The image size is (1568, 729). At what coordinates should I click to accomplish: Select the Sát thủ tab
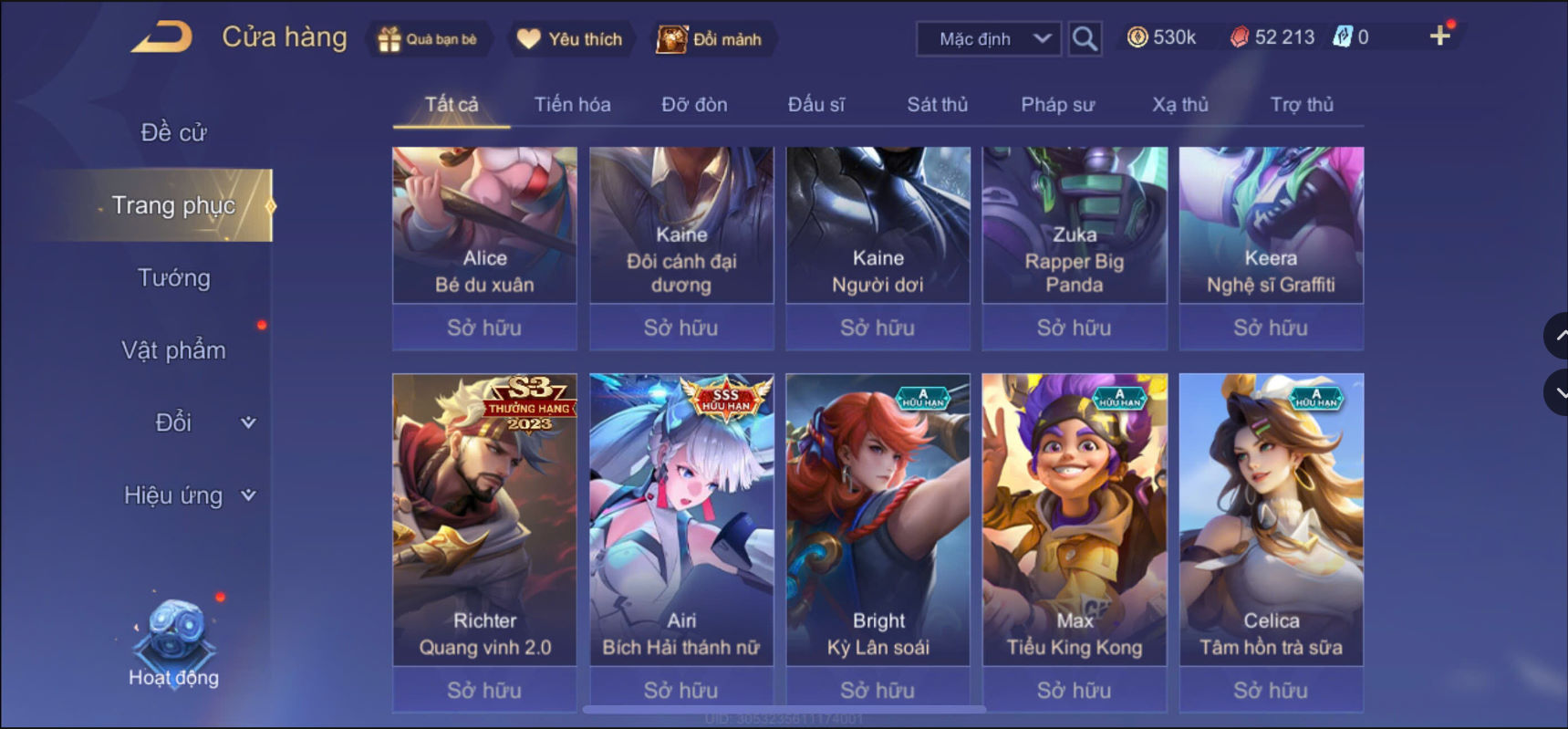pyautogui.click(x=937, y=104)
